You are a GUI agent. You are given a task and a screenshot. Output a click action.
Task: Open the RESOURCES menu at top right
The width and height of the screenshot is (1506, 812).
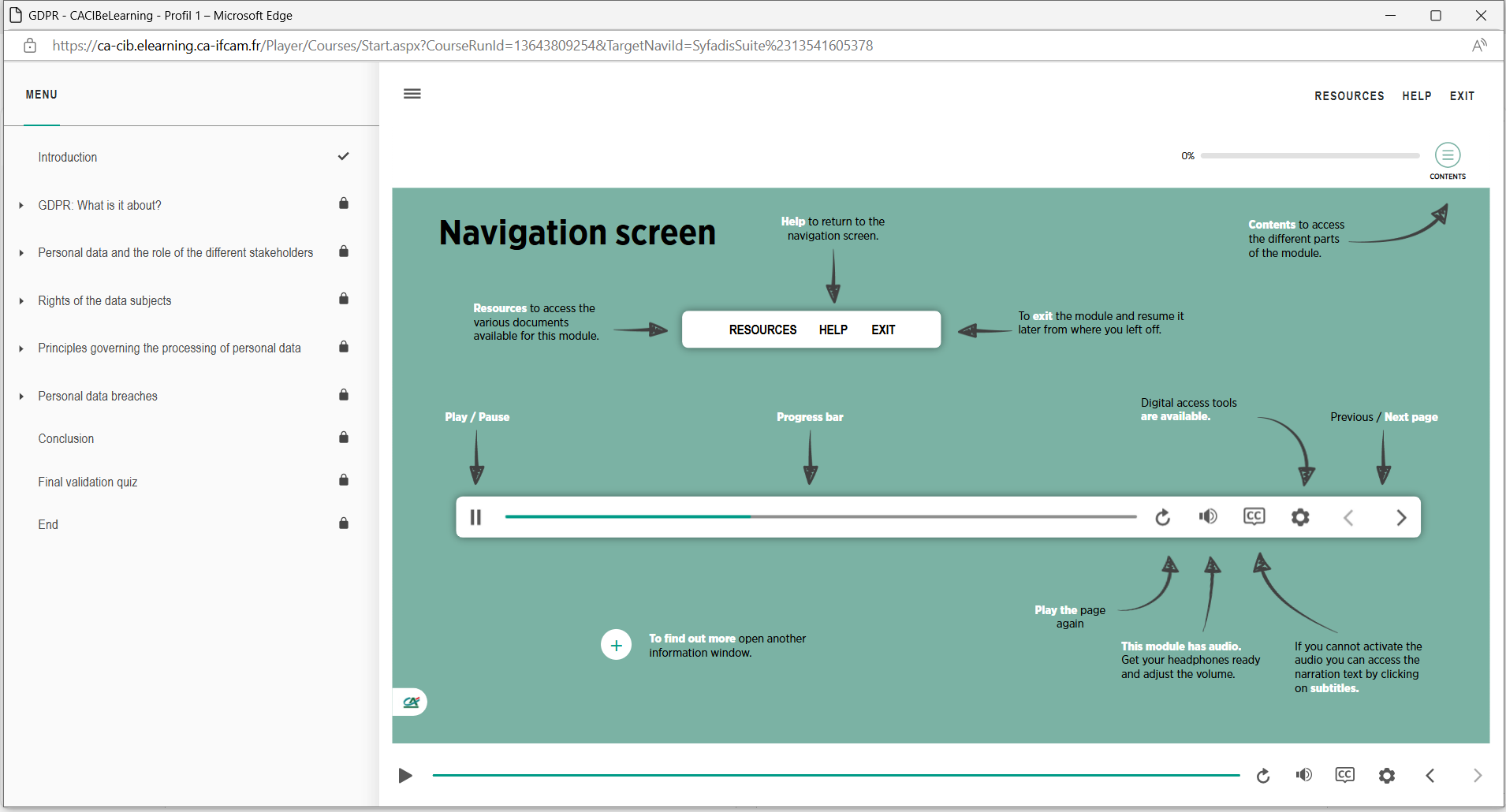pyautogui.click(x=1349, y=96)
